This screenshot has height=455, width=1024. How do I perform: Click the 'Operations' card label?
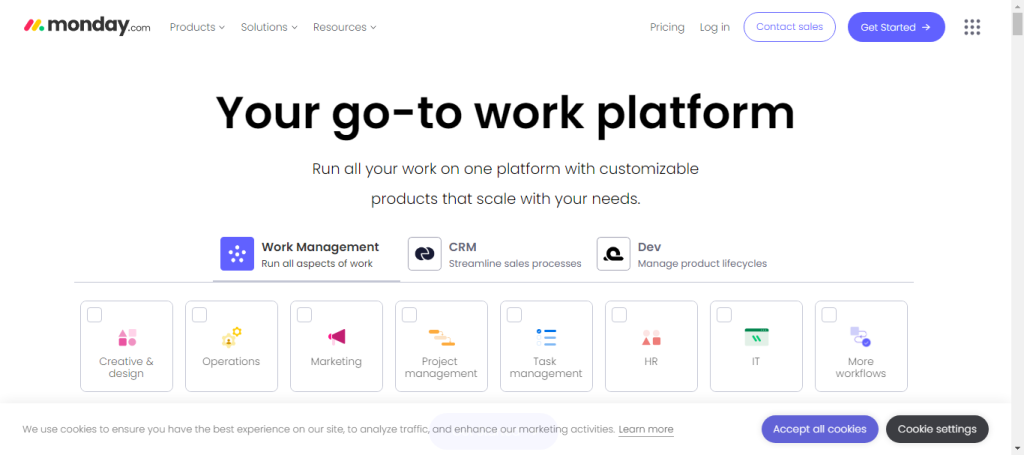point(231,362)
